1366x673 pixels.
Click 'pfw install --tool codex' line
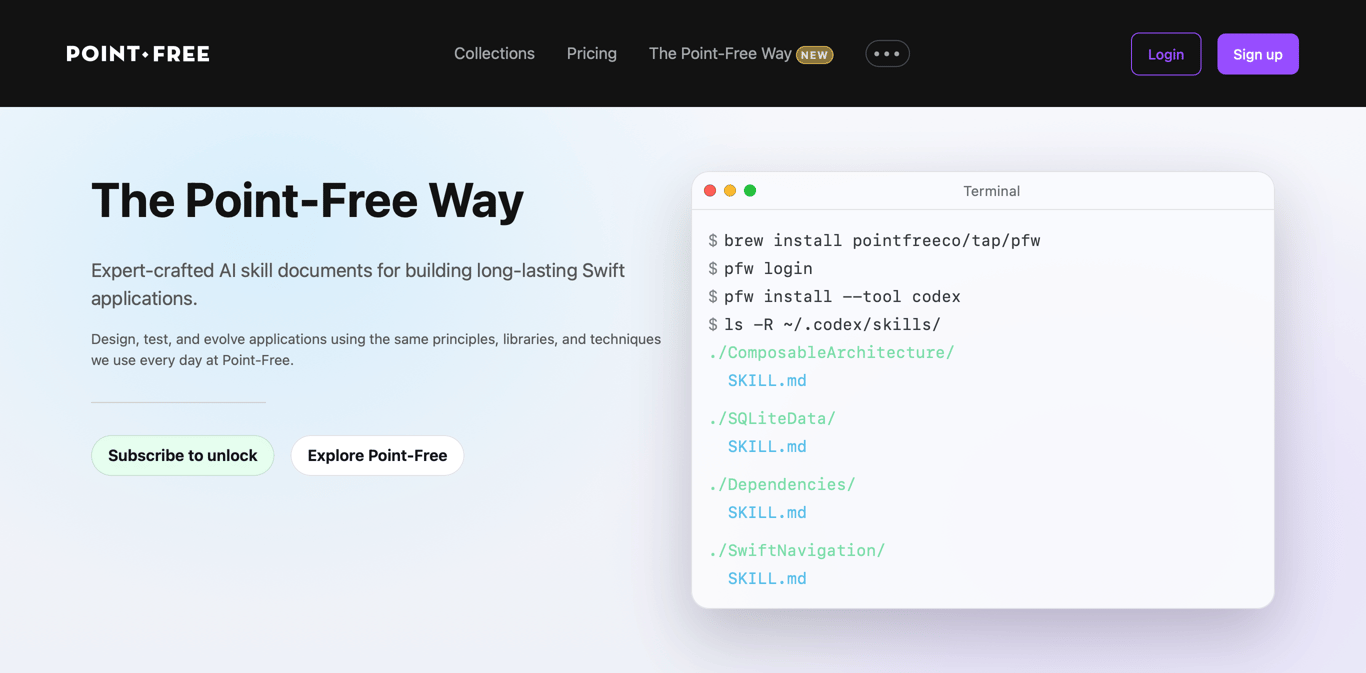click(x=834, y=296)
